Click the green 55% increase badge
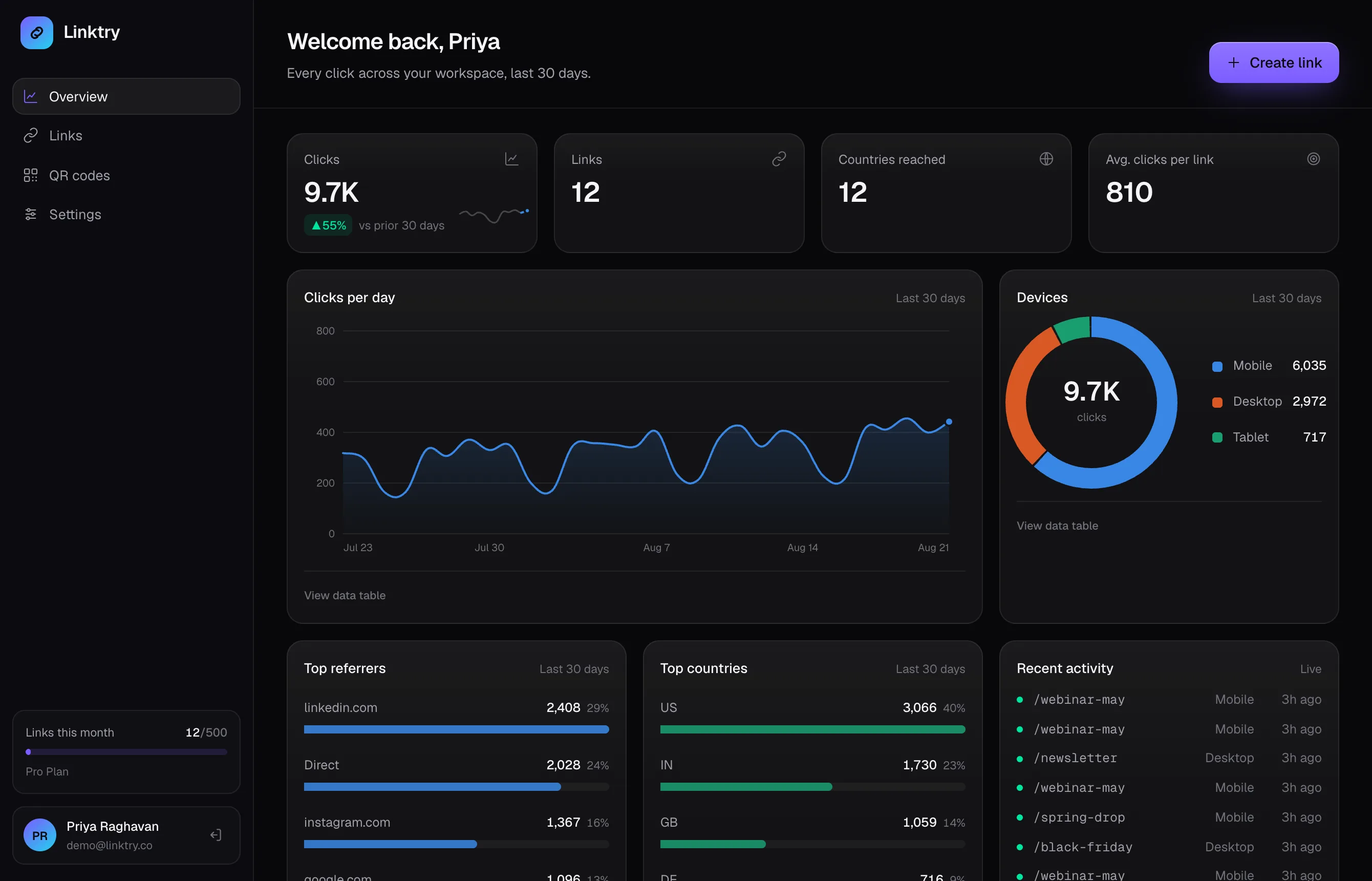The width and height of the screenshot is (1372, 881). click(x=328, y=225)
